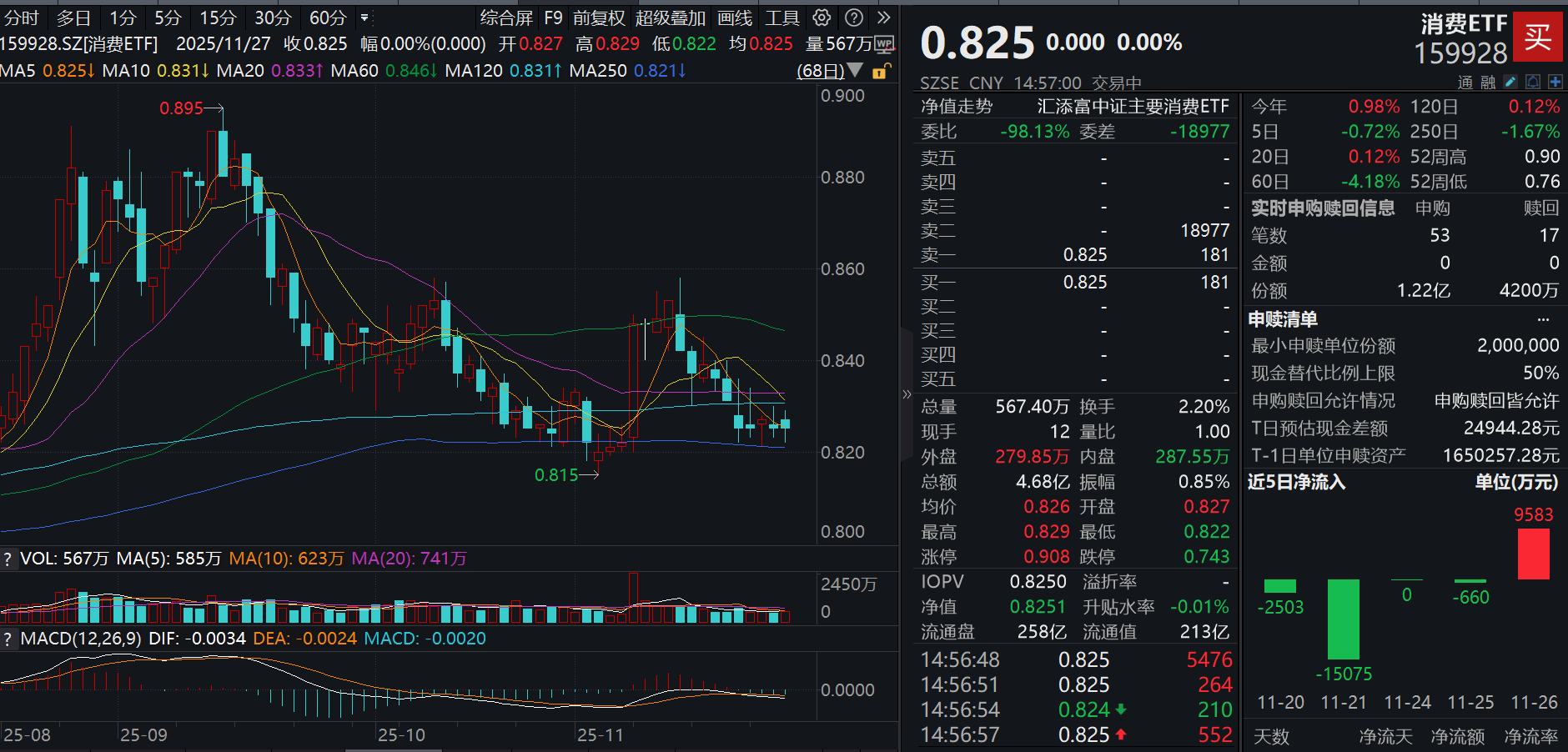Open the settings gear icon on the toolbar
Viewport: 1568px width, 752px height.
click(822, 18)
